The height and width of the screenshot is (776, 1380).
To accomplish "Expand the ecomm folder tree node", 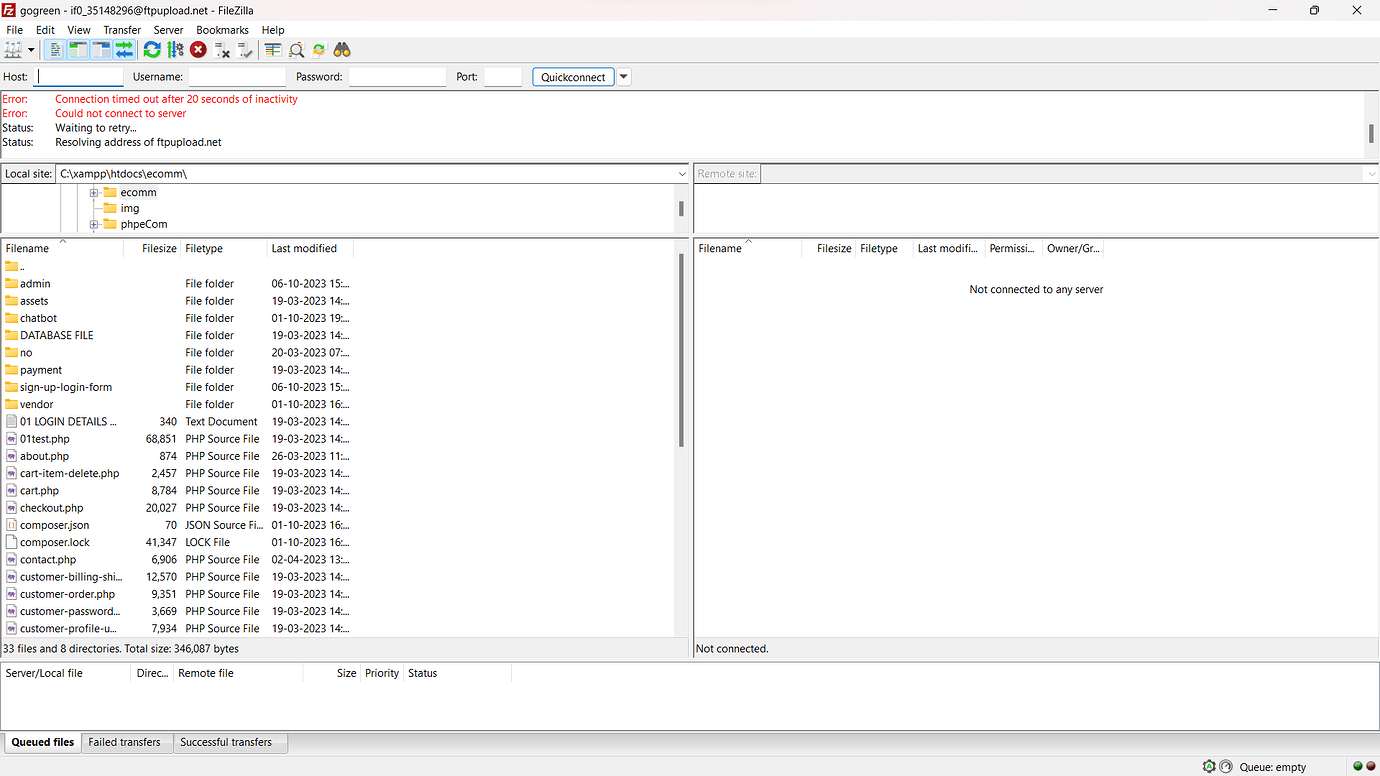I will pos(94,193).
